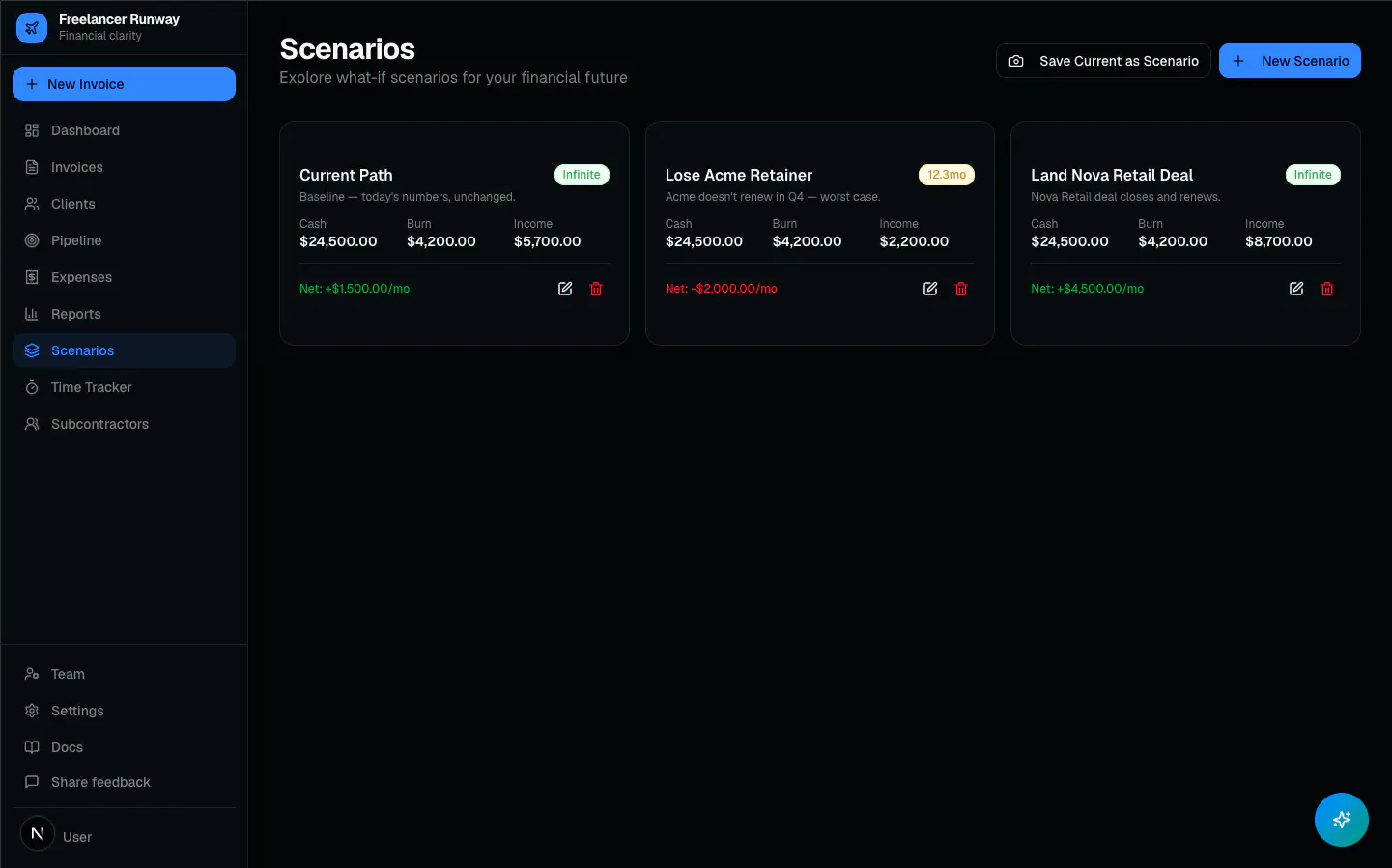Click the Pipeline target icon

click(32, 240)
